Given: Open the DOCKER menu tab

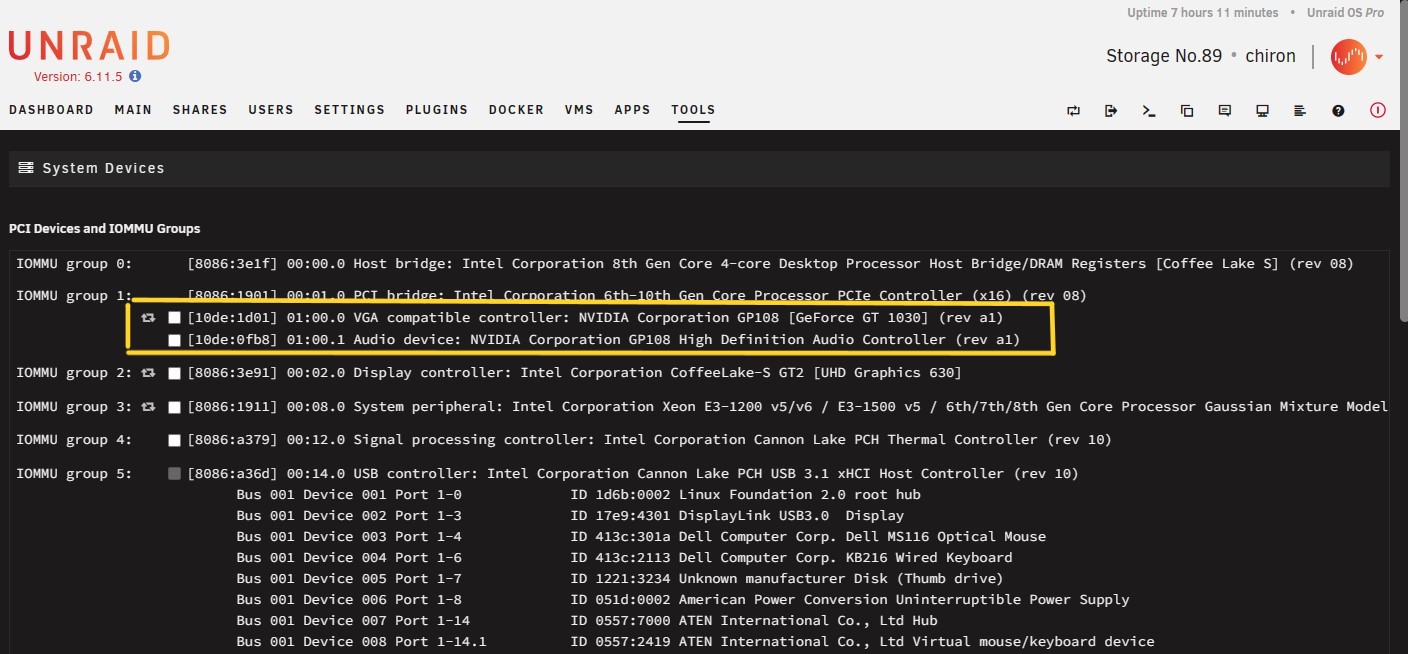Looking at the screenshot, I should 516,110.
